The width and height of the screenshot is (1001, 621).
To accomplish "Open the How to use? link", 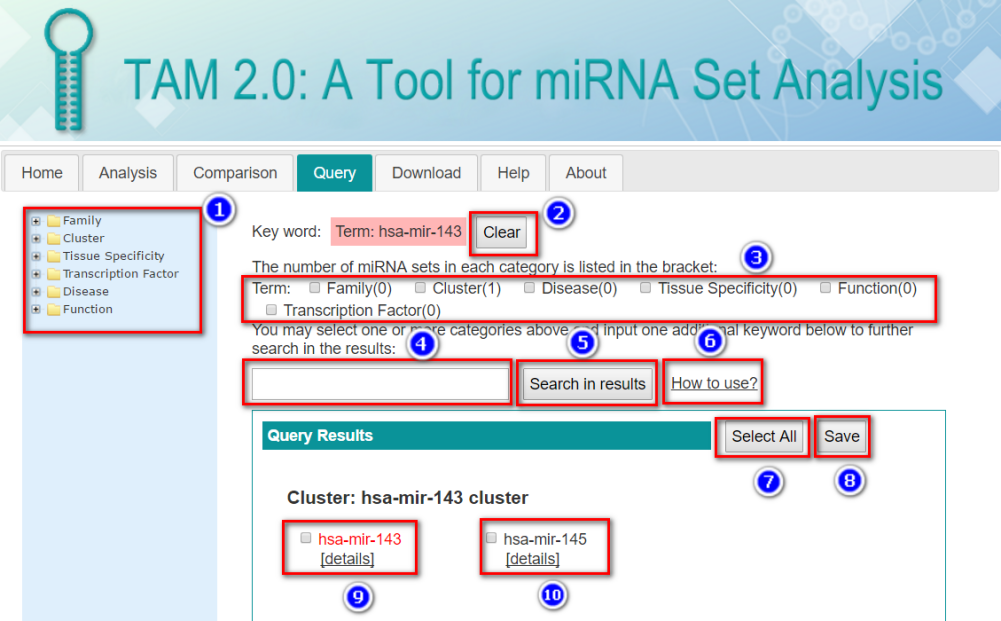I will coord(714,383).
